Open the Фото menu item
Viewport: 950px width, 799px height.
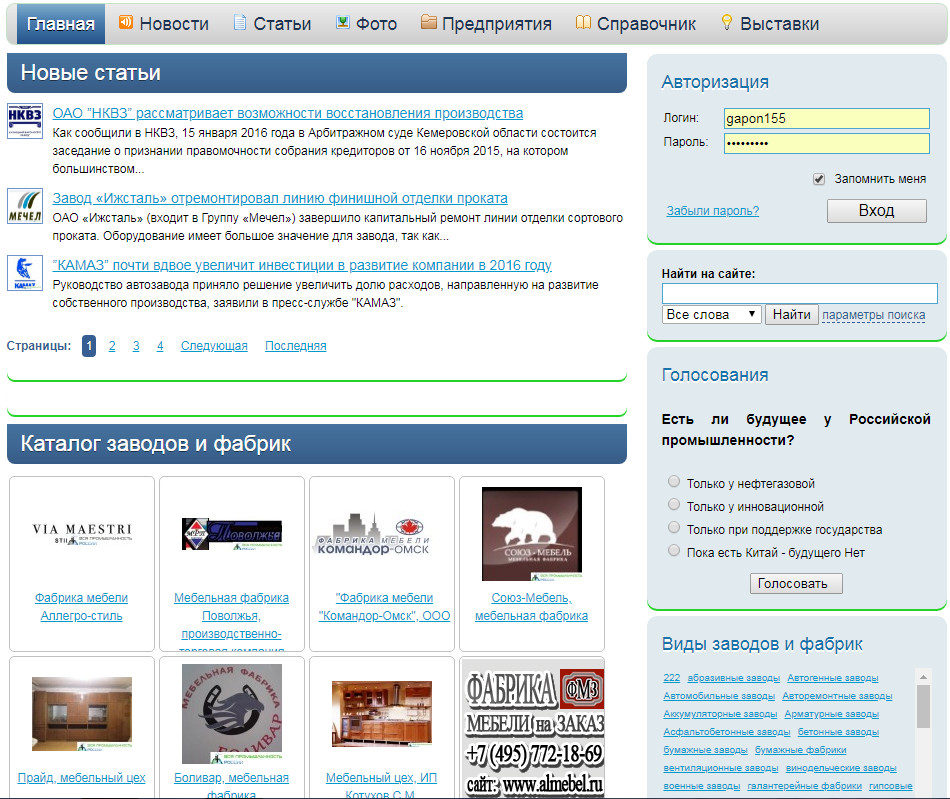(x=376, y=24)
